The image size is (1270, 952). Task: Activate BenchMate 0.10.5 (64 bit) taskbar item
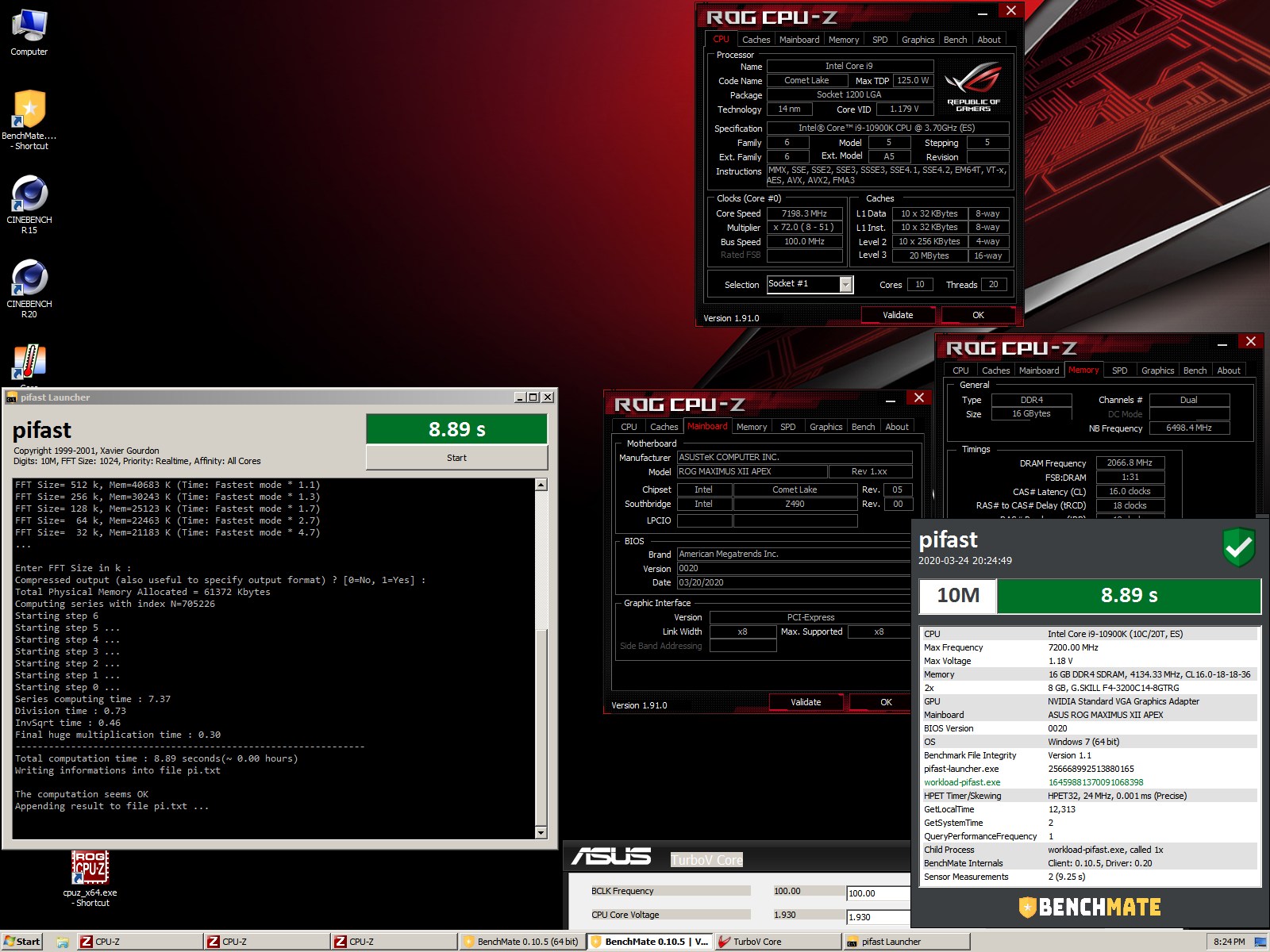pos(521,942)
